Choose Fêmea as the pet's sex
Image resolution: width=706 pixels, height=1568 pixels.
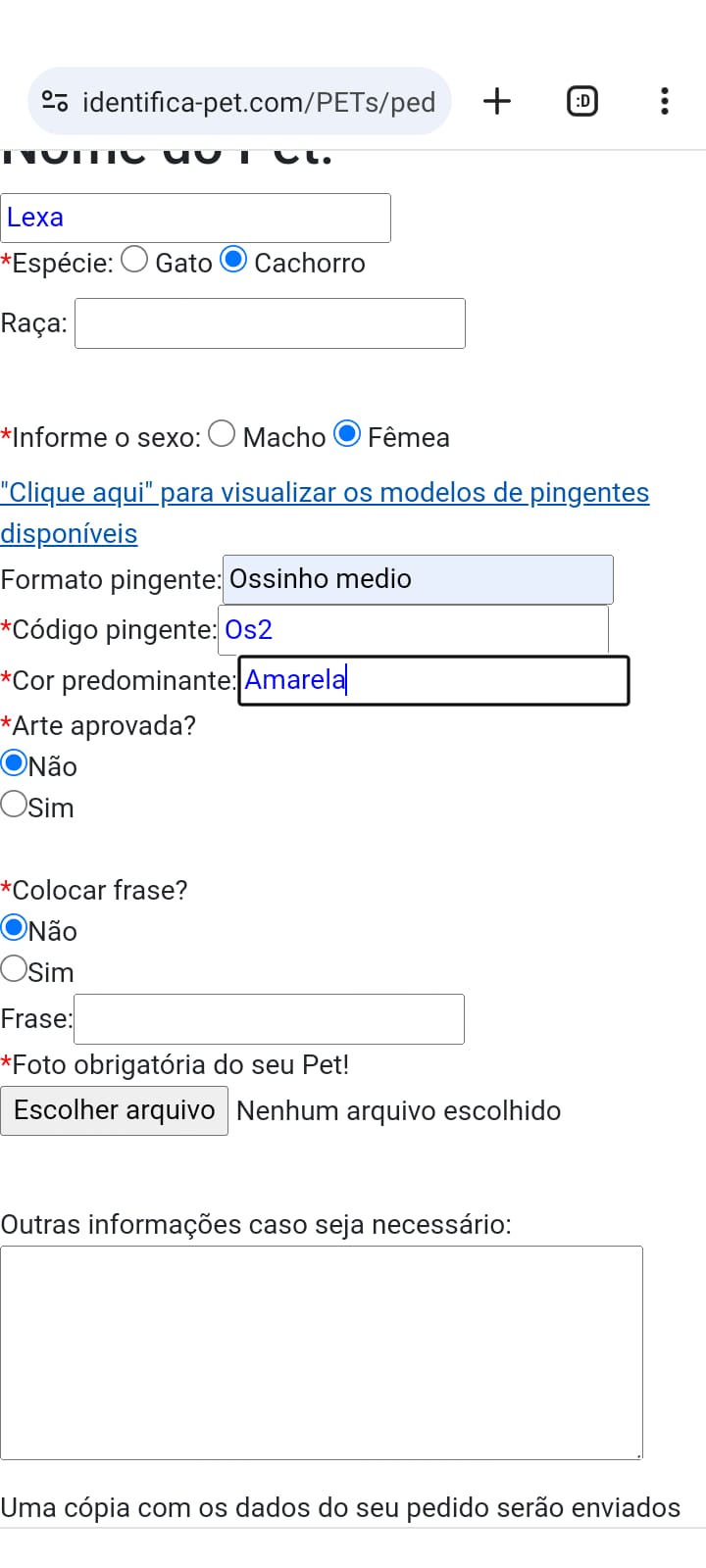pyautogui.click(x=347, y=433)
